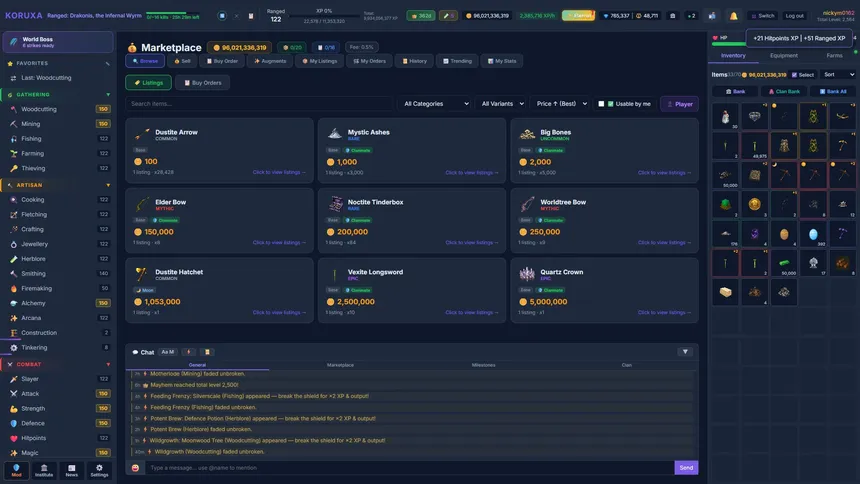Switch to the My Listings tab
Screen dimensions: 860x484
point(320,61)
